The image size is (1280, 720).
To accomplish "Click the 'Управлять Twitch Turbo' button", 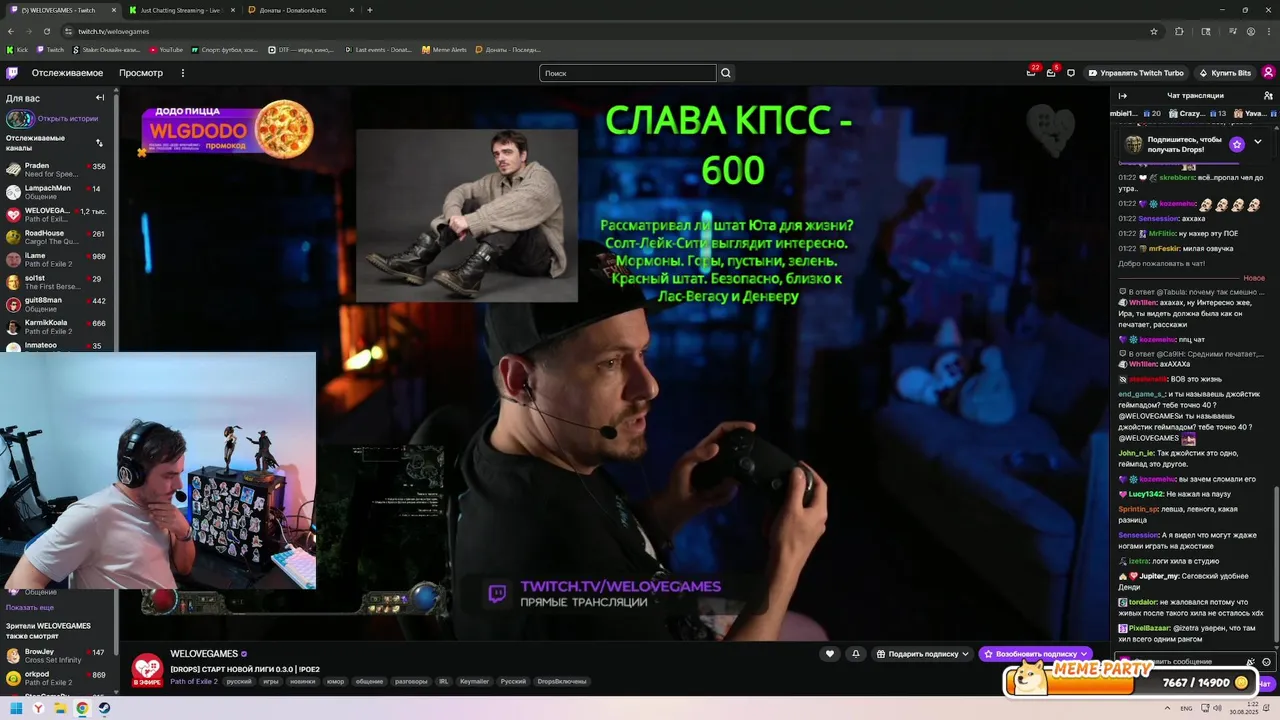I will click(1136, 73).
